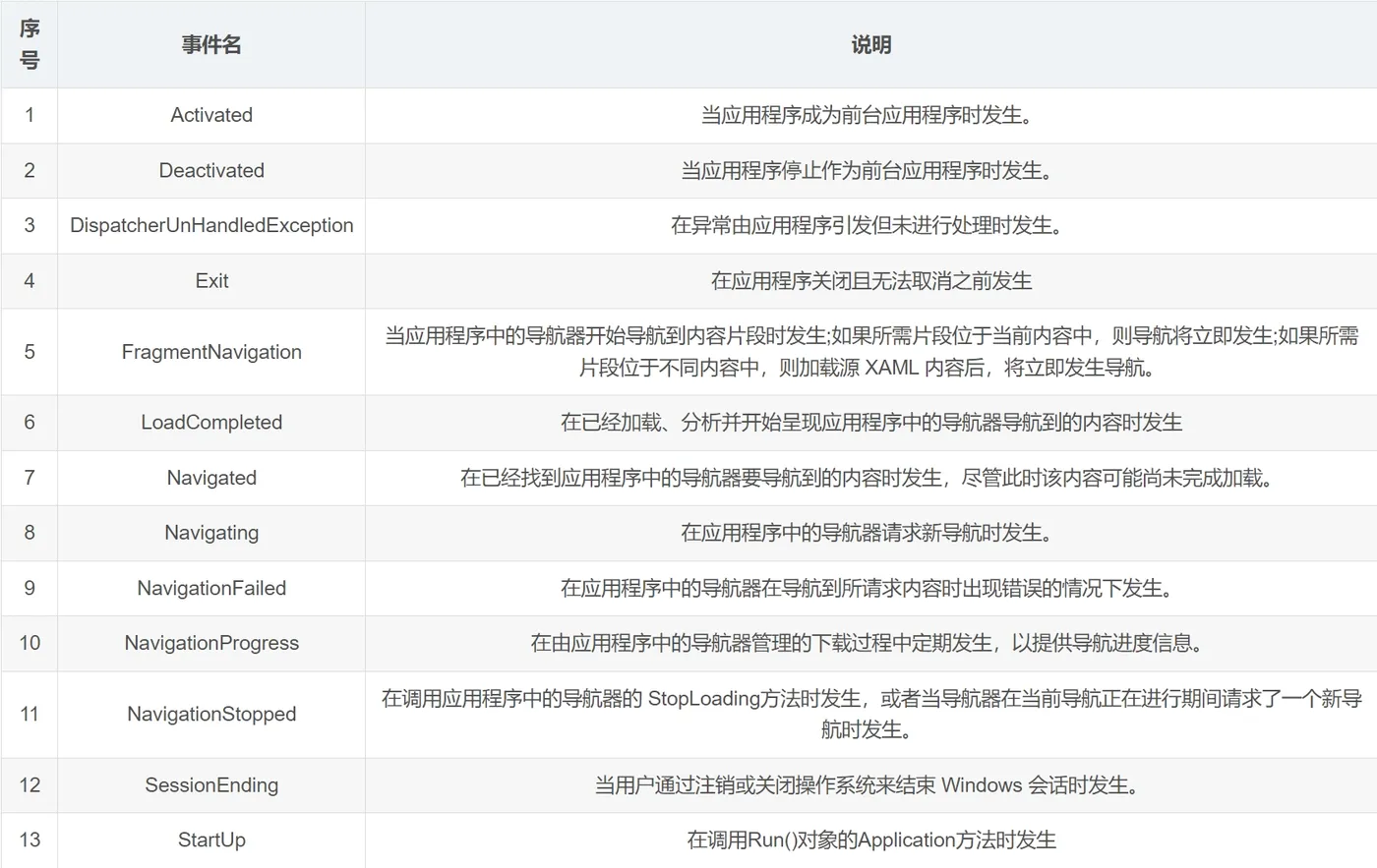
Task: Click the 事件名 column header
Action: 211,44
